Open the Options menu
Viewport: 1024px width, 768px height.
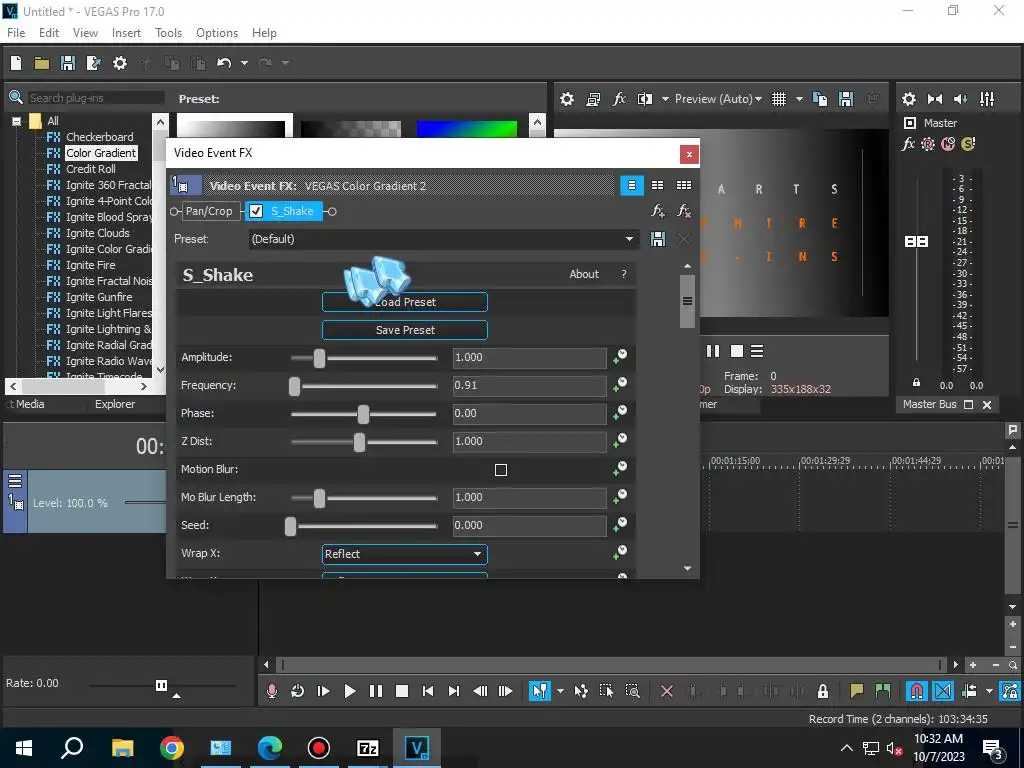click(217, 33)
